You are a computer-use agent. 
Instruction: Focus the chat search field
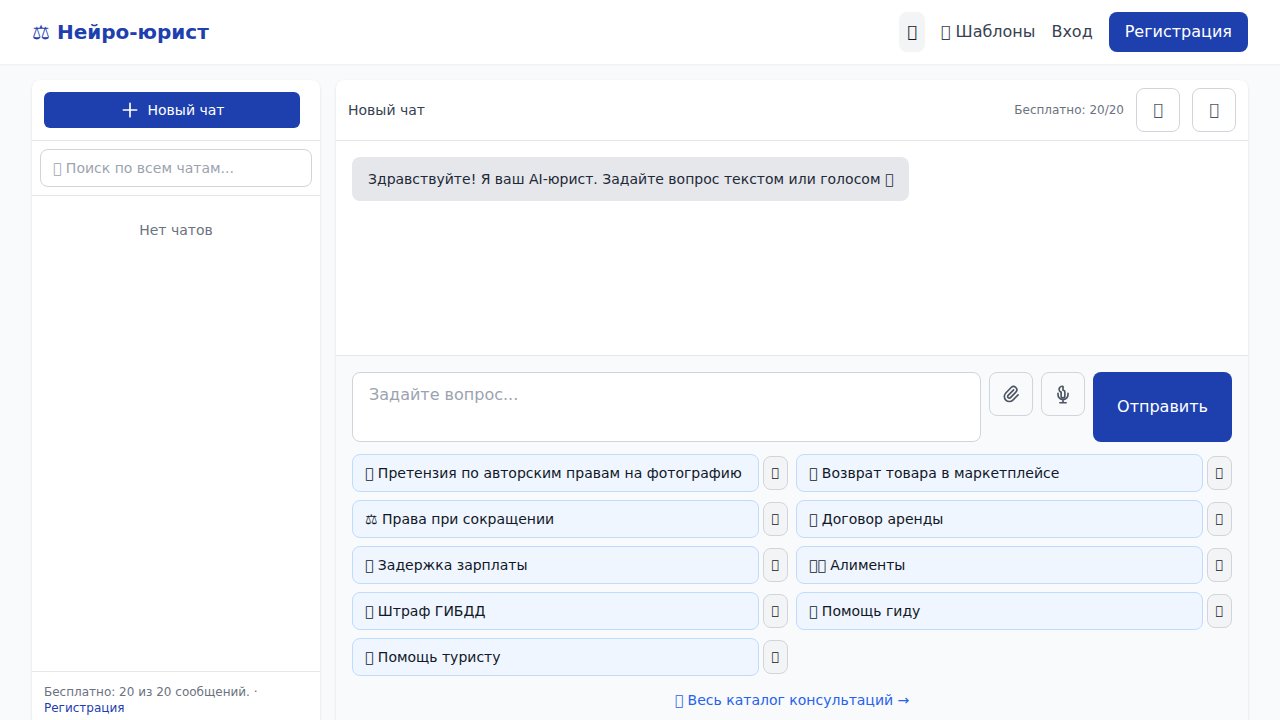[x=176, y=168]
